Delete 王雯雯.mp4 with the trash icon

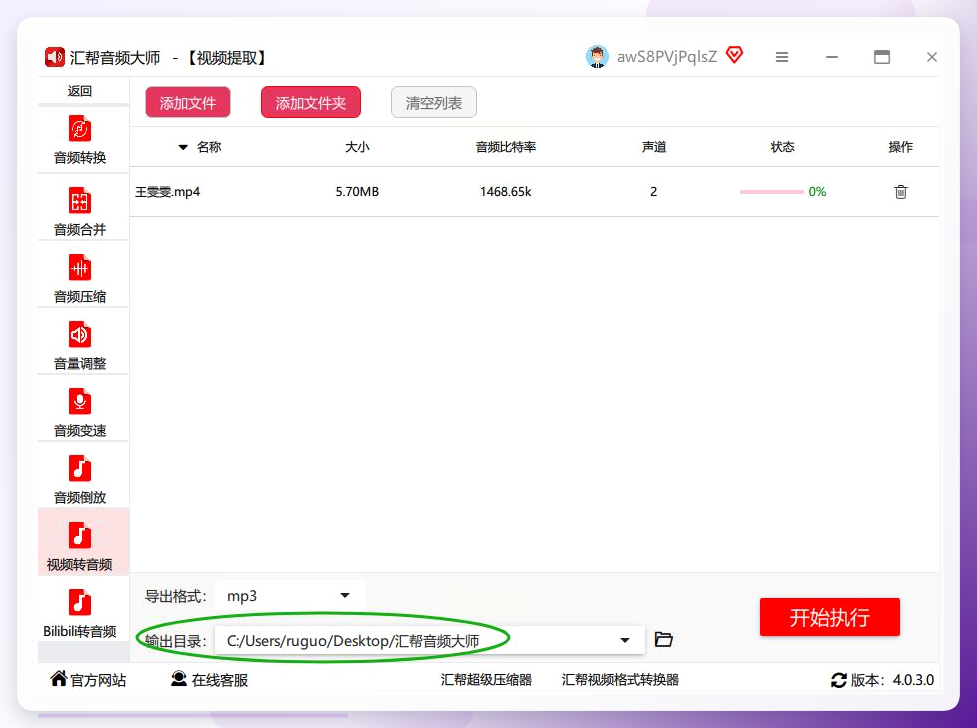click(x=900, y=191)
